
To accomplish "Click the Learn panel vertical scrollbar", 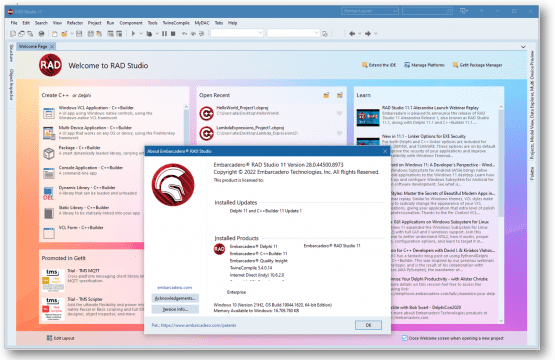I will pos(501,213).
